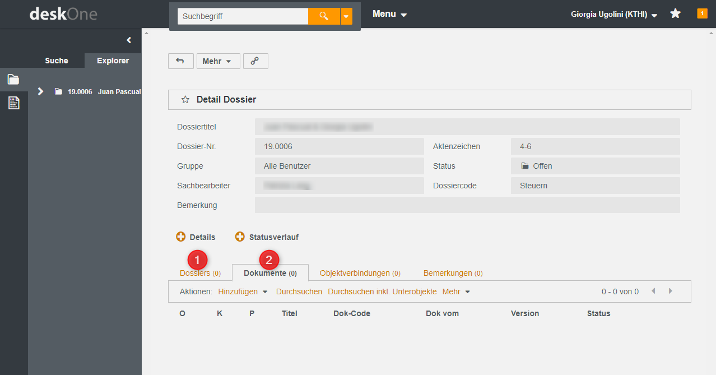Click into the Suchbegriff search field

tap(243, 16)
